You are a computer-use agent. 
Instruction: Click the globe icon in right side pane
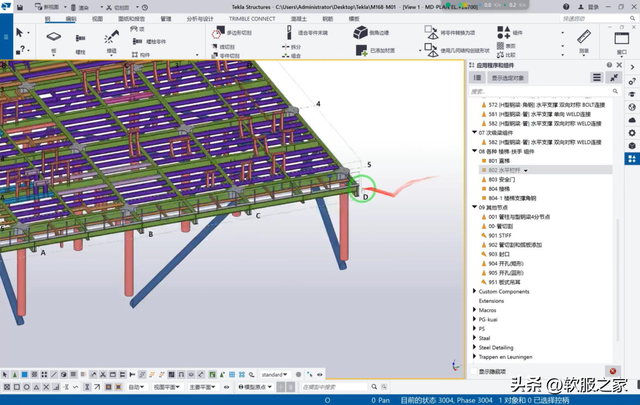(x=632, y=107)
